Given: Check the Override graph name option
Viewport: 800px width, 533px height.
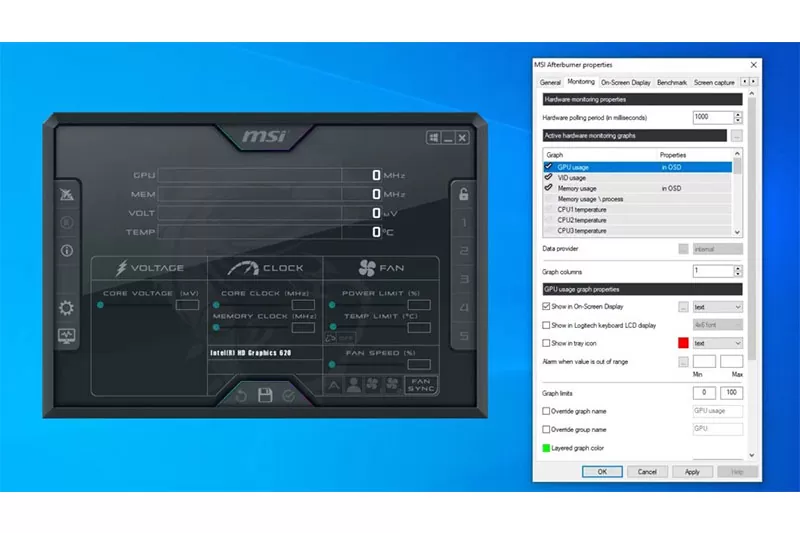Looking at the screenshot, I should pos(546,411).
